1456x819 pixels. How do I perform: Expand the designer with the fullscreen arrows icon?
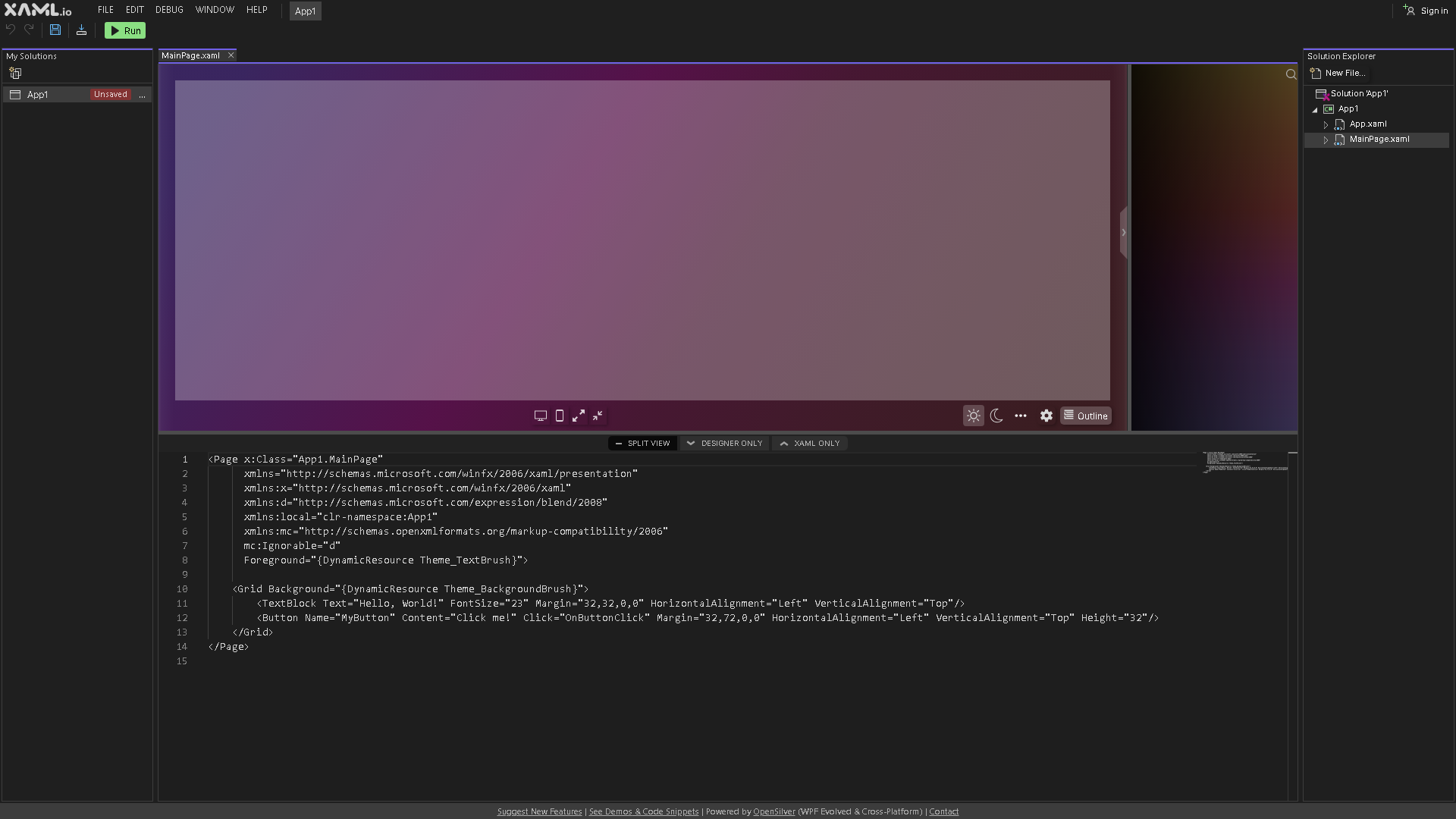click(579, 416)
